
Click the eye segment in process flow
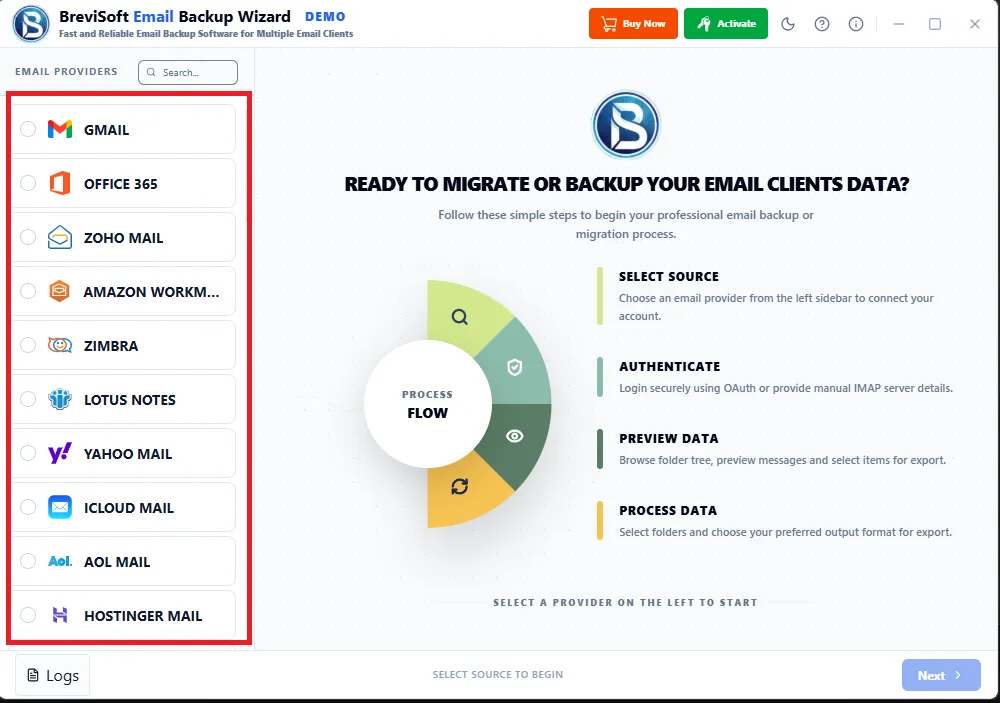click(x=515, y=436)
